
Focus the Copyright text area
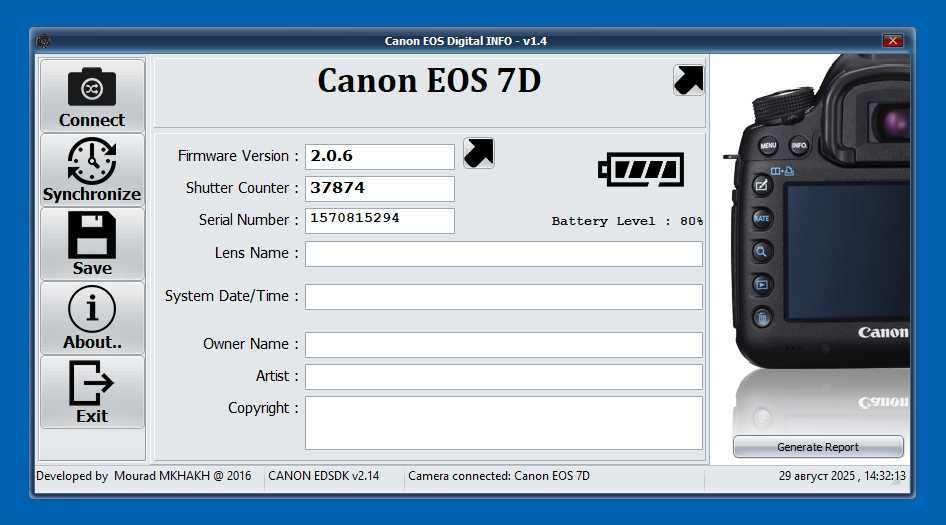pos(504,423)
